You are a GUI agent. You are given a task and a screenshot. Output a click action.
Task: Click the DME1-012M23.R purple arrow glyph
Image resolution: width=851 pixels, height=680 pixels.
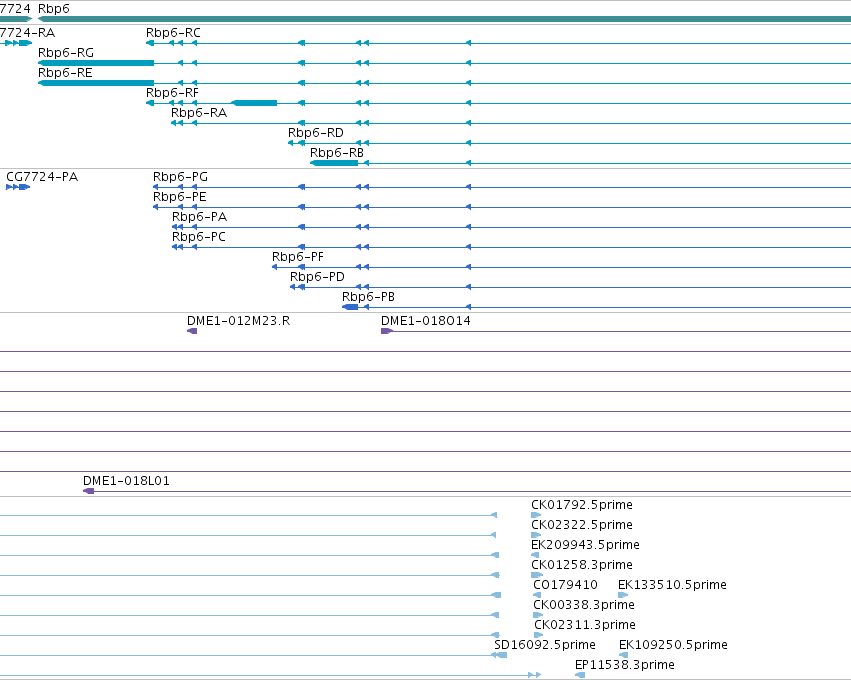(192, 331)
